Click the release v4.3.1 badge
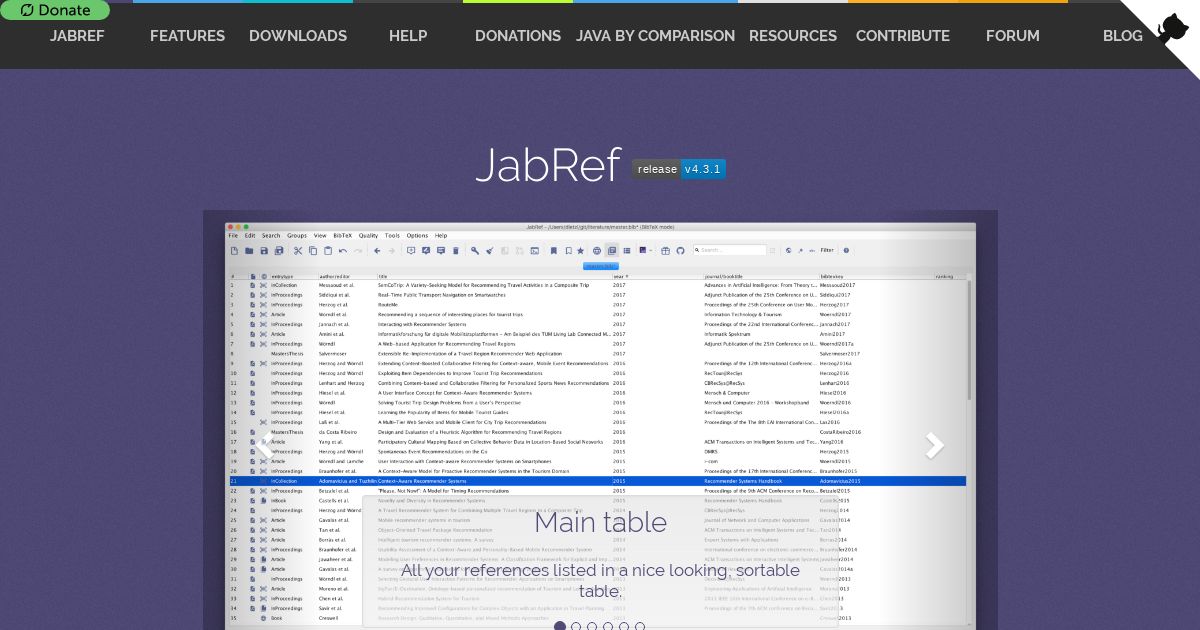1200x630 pixels. pyautogui.click(x=679, y=169)
